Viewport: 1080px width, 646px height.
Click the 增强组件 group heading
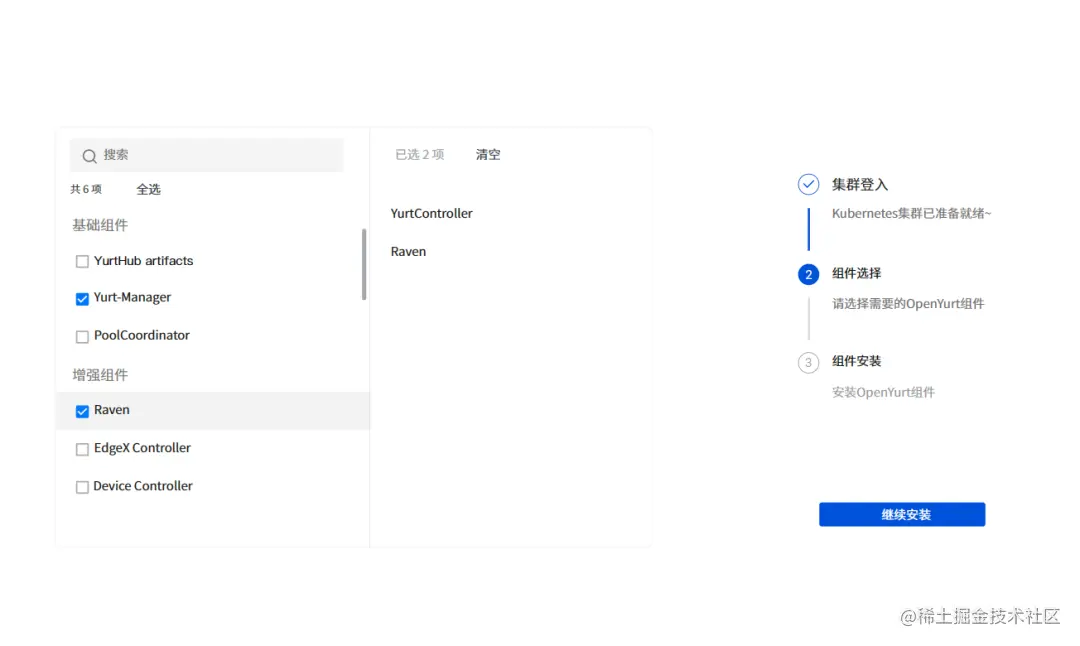[100, 375]
